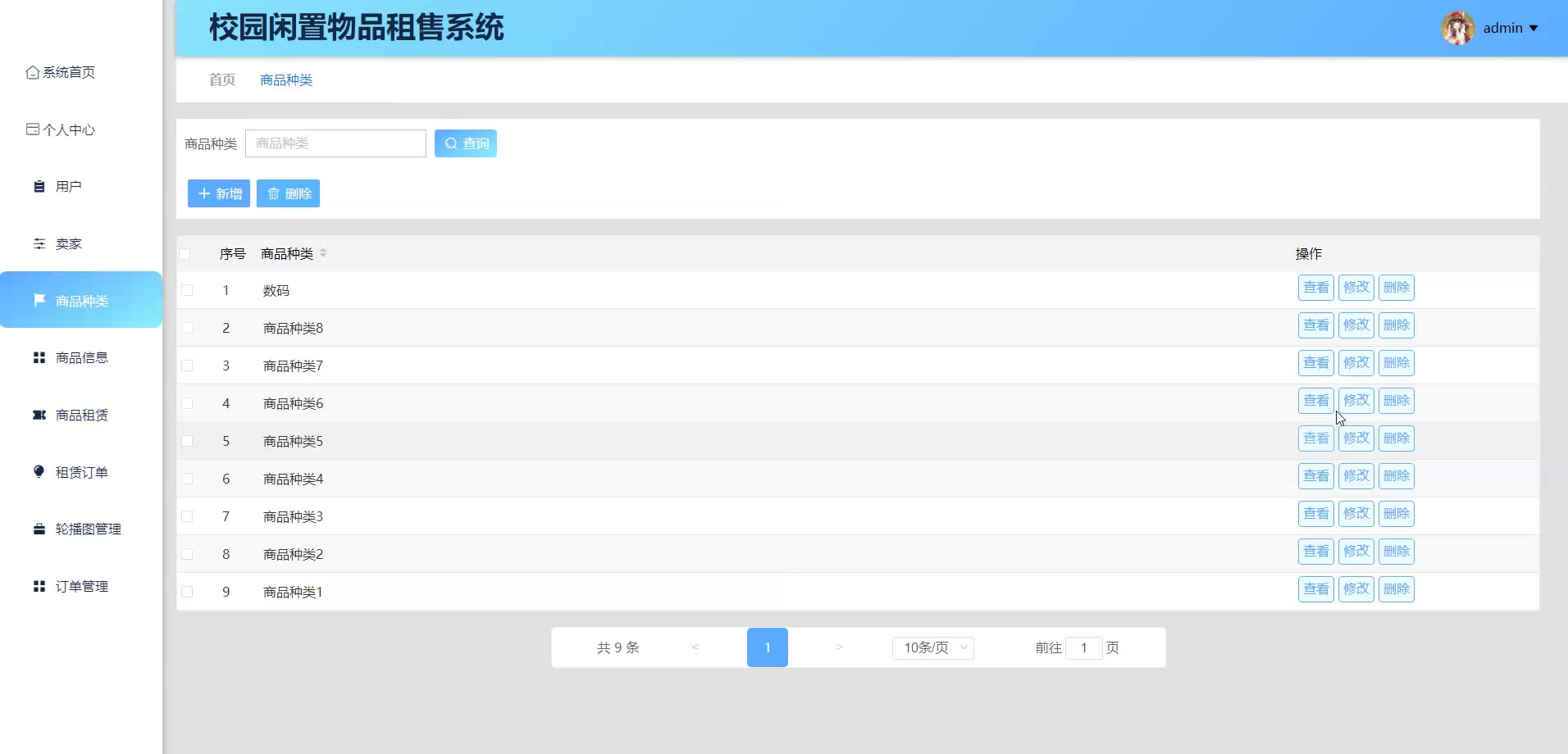Screen dimensions: 1568x754
Task: Click the 序号 column header
Action: click(x=233, y=254)
